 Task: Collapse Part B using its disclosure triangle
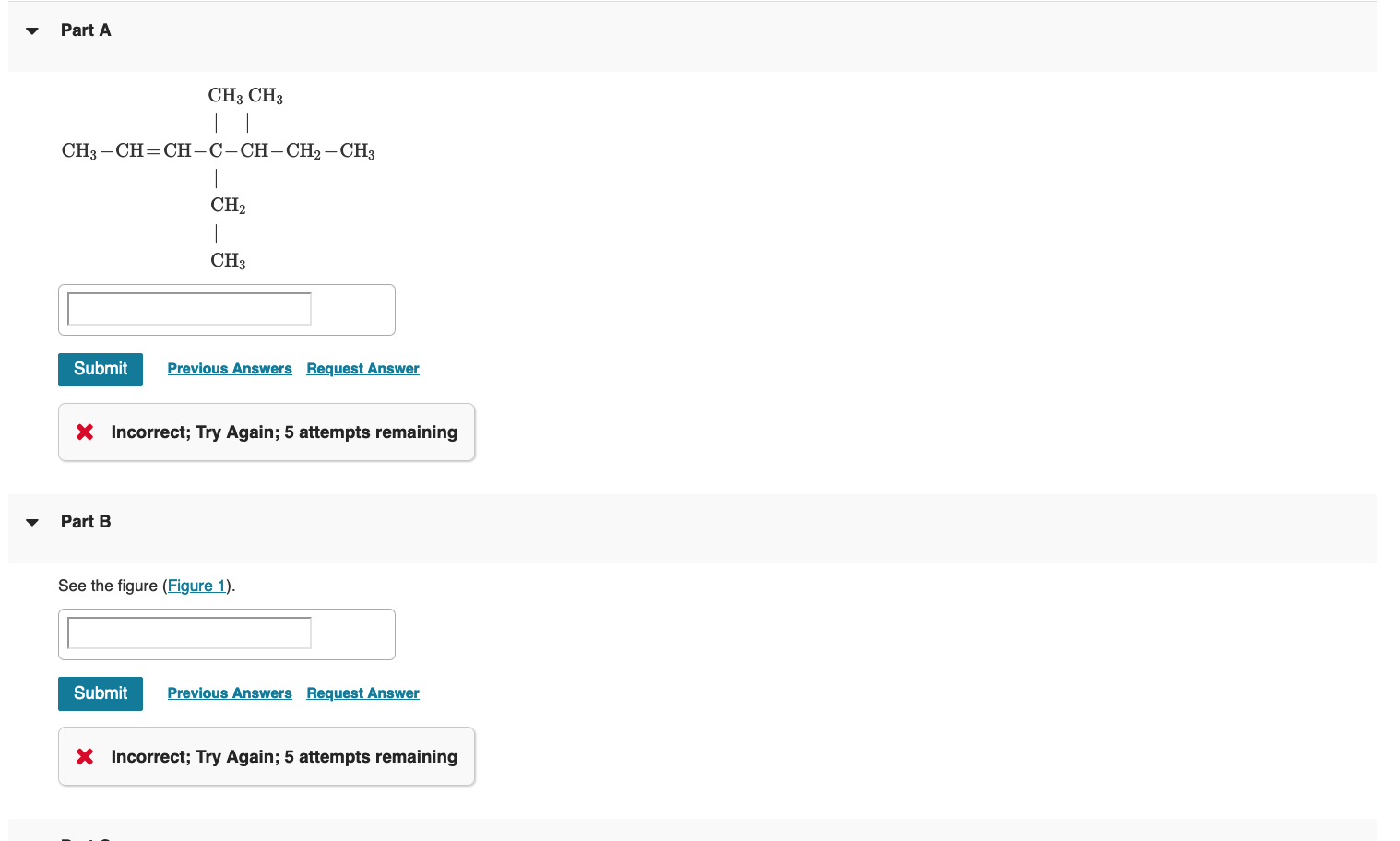30,522
